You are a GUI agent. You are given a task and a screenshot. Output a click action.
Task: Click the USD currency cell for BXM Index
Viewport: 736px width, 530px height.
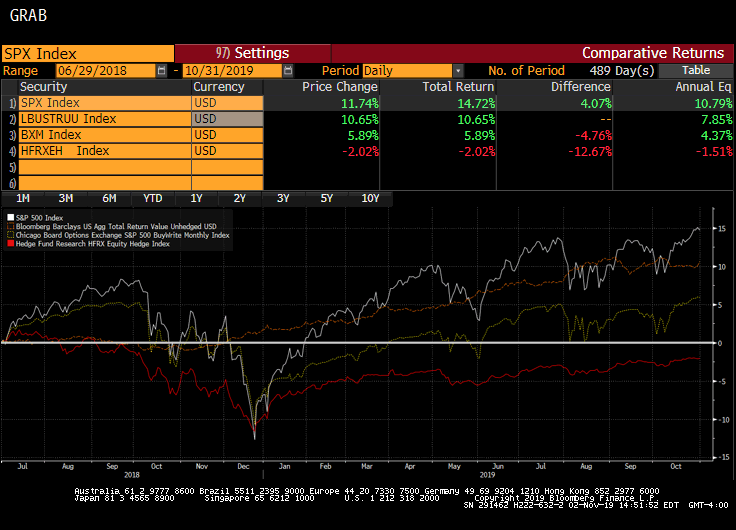[227, 135]
